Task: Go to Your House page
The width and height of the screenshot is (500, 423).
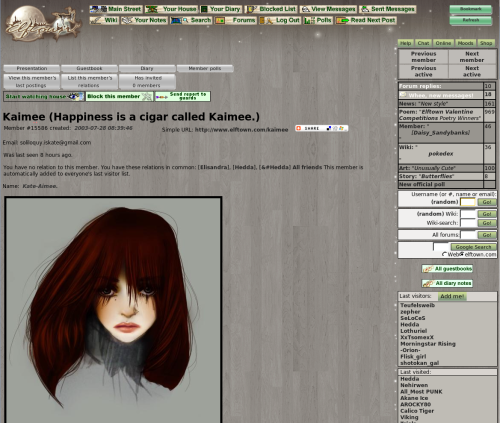Action: pos(171,9)
